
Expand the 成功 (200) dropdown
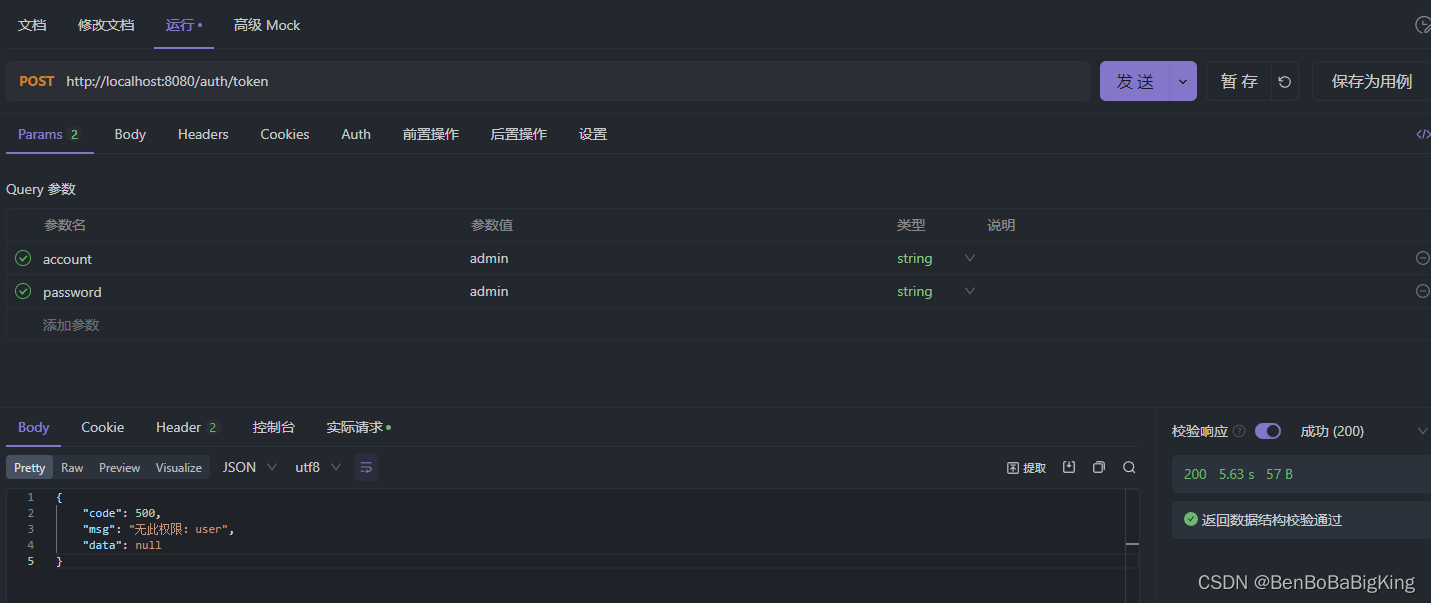coord(1424,431)
